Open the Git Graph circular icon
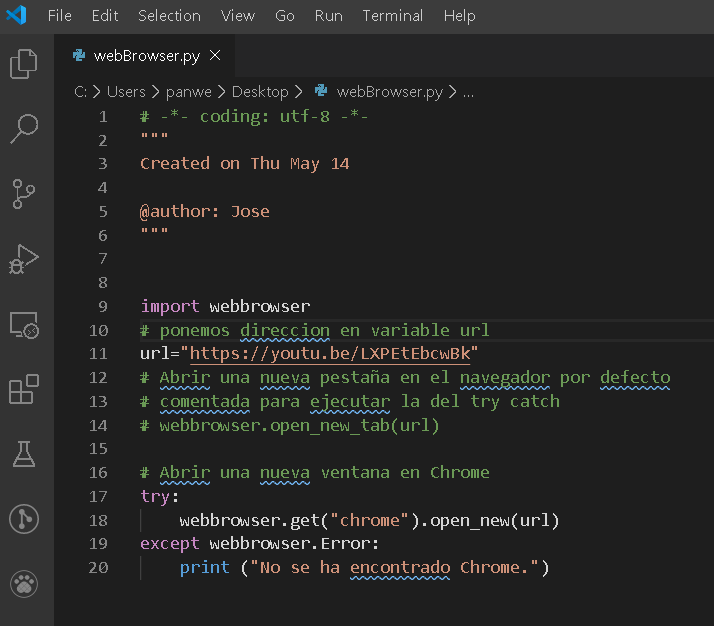This screenshot has height=626, width=714. [24, 519]
